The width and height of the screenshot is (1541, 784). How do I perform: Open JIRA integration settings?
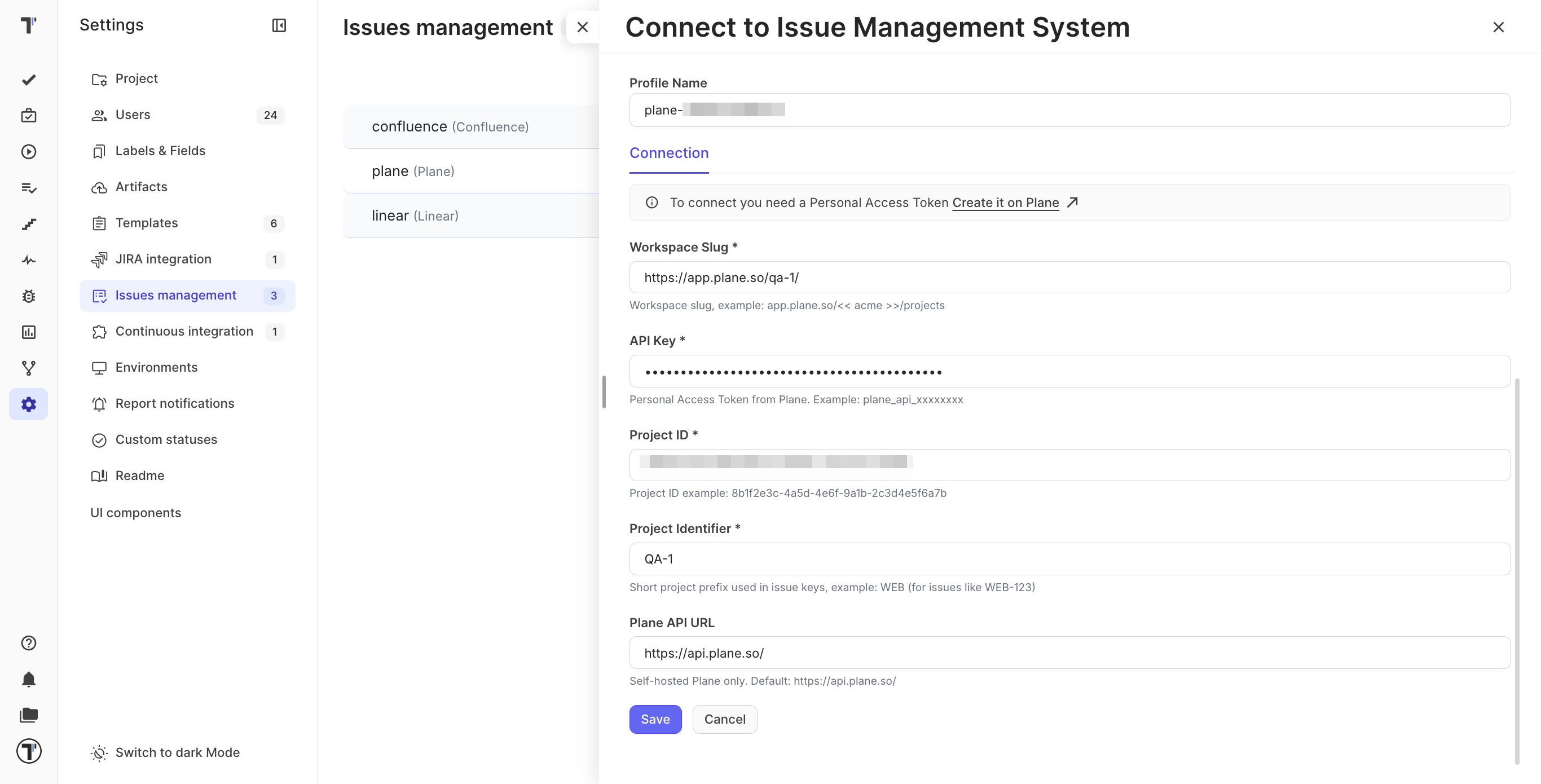pos(187,259)
